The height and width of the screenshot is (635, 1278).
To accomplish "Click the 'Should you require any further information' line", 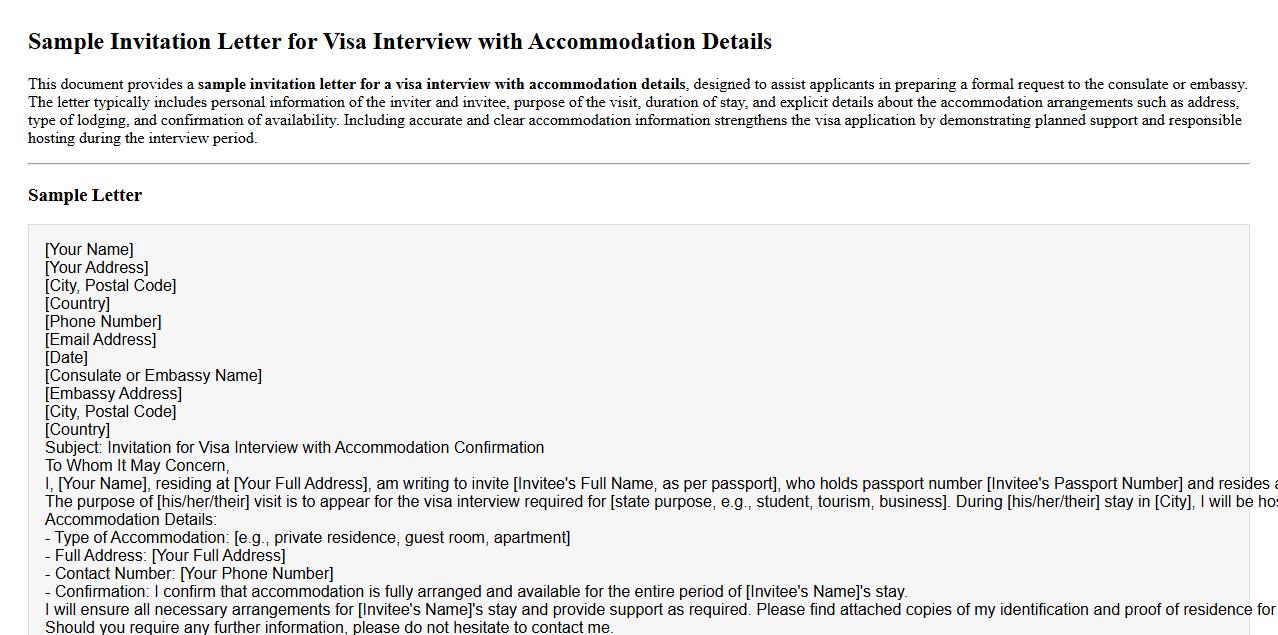I will tap(329, 628).
